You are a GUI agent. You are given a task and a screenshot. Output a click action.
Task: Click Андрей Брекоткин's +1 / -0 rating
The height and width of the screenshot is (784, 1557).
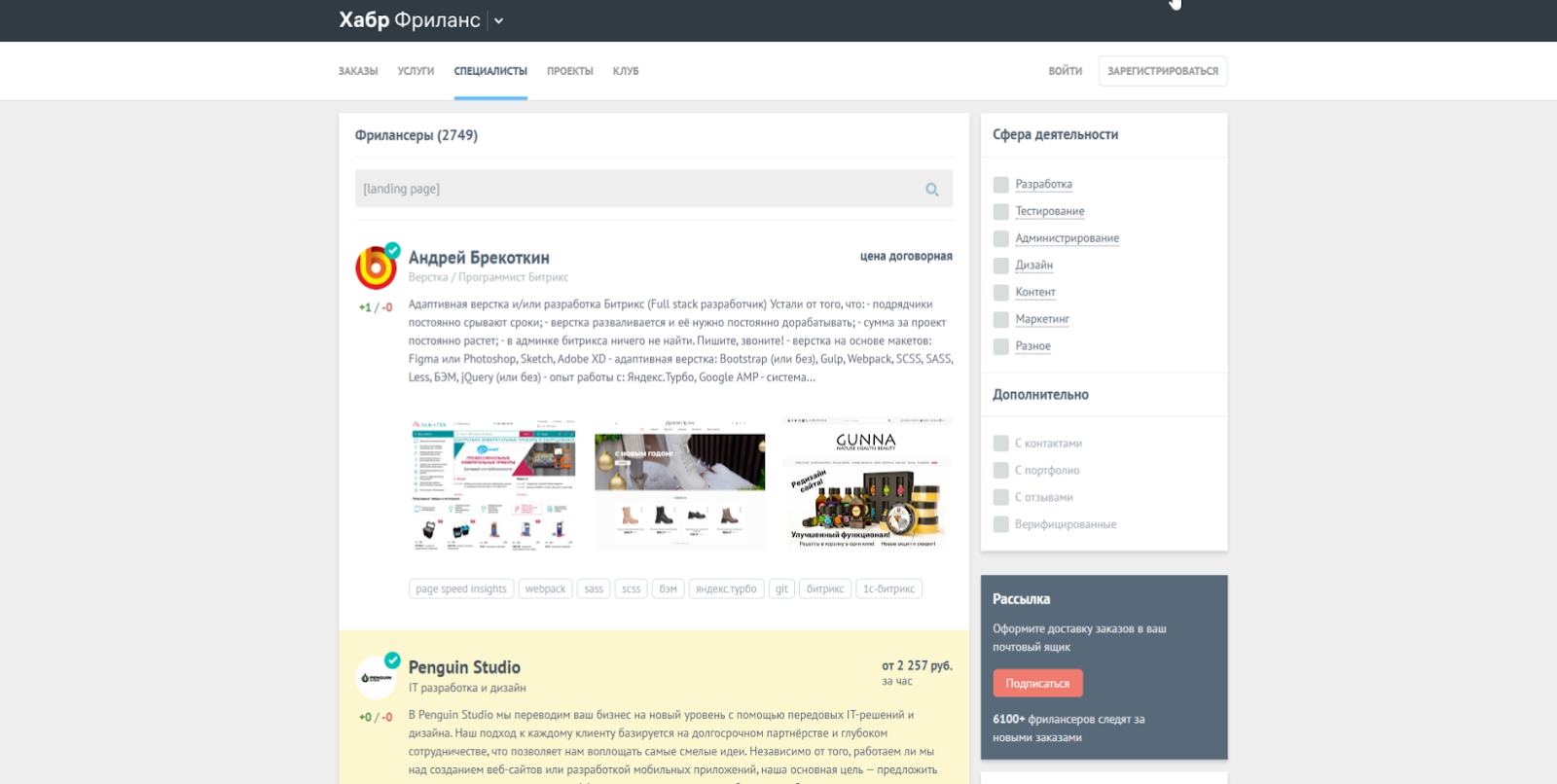point(376,307)
